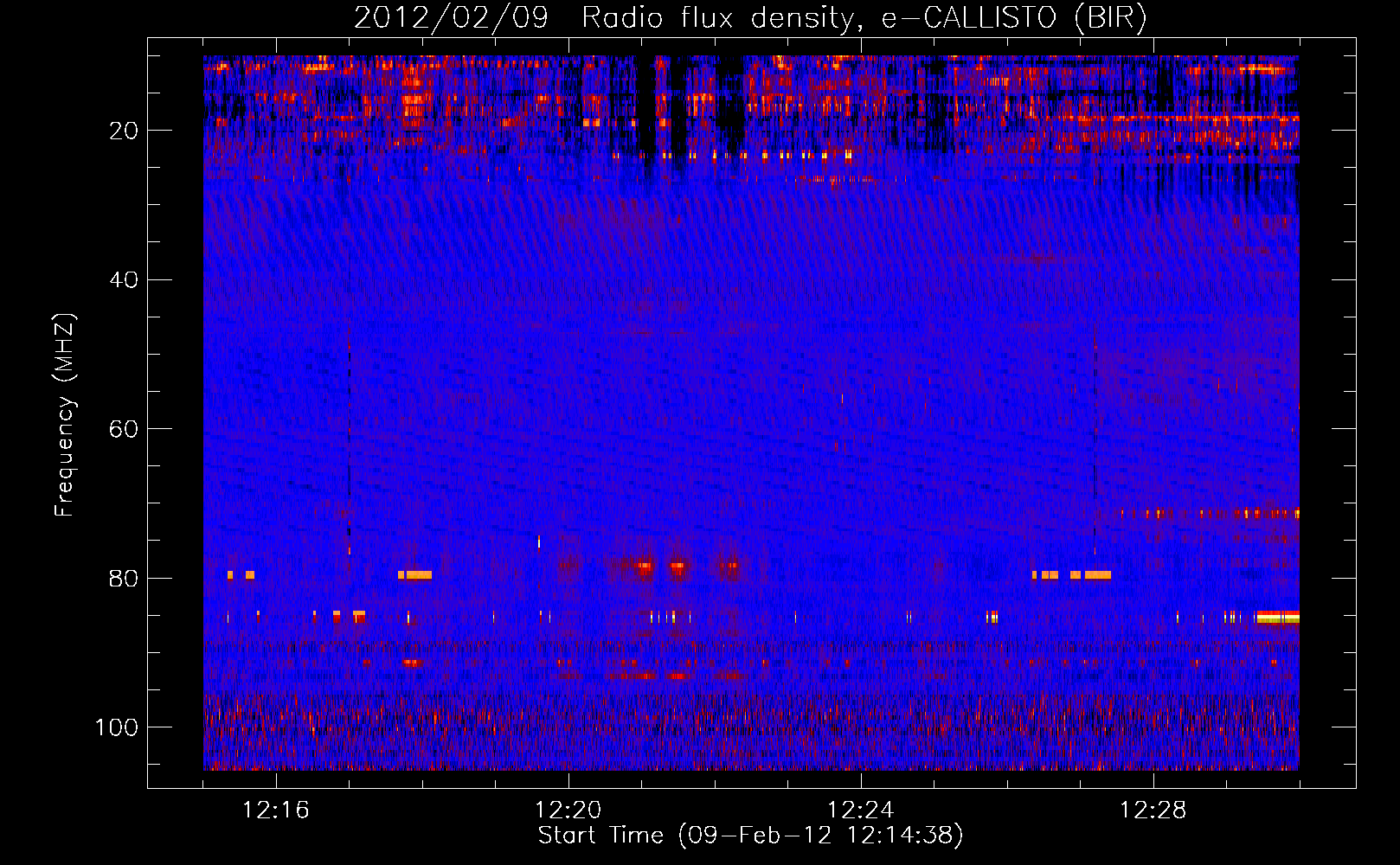Click the 100 frequency tick label

coord(117,727)
